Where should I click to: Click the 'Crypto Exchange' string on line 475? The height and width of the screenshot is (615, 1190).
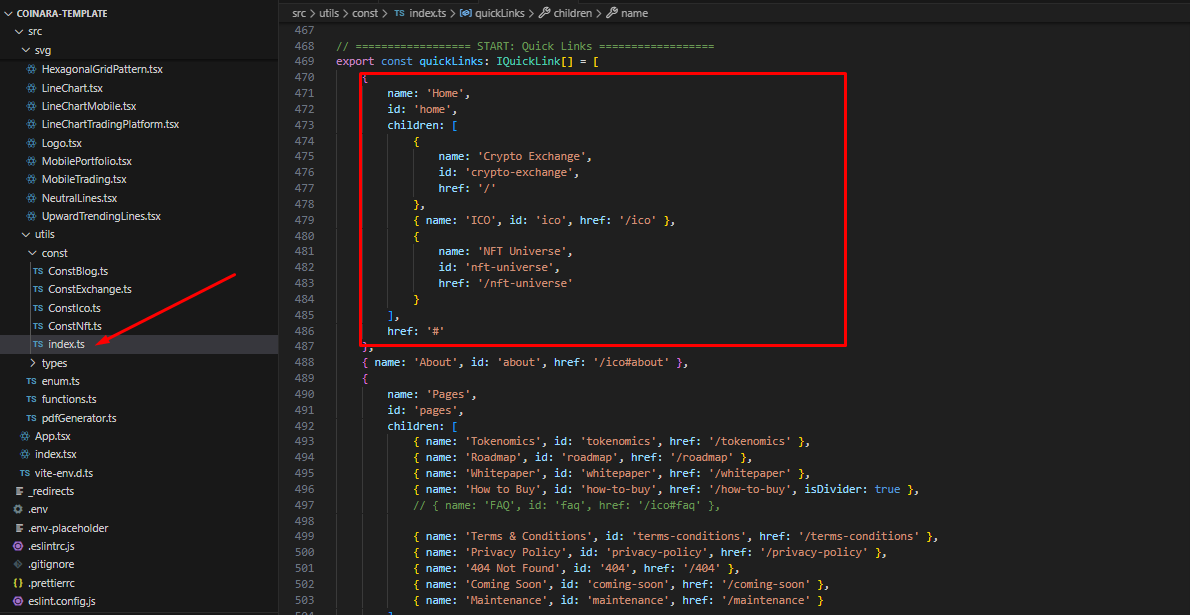[x=534, y=156]
